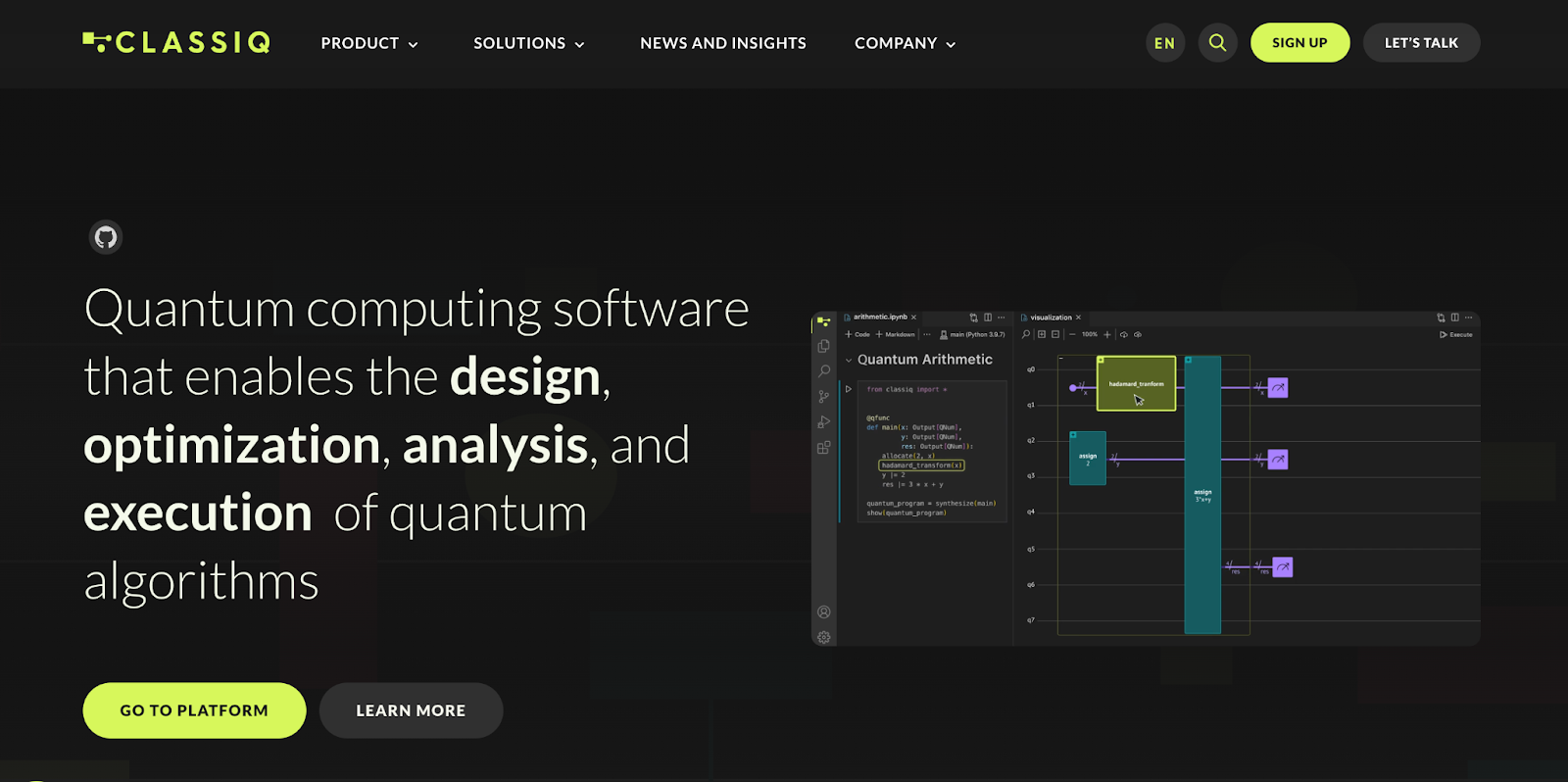Click the cloud upload icon in visualization toolbar
1568x782 pixels.
click(1138, 334)
